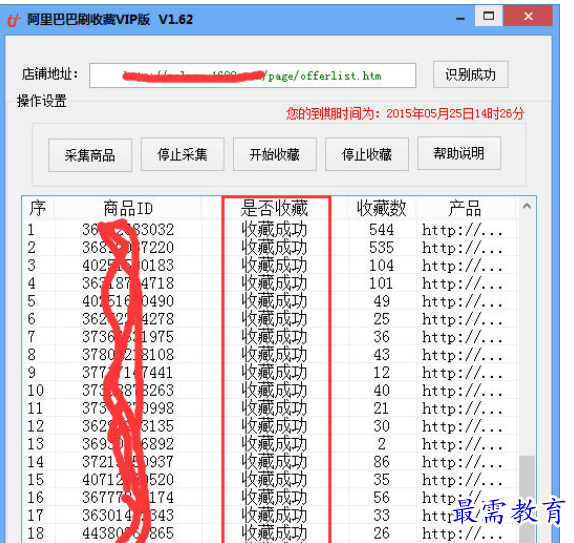Screen dimensions: 574x543
Task: Select the row numbered 4
Action: tap(269, 283)
